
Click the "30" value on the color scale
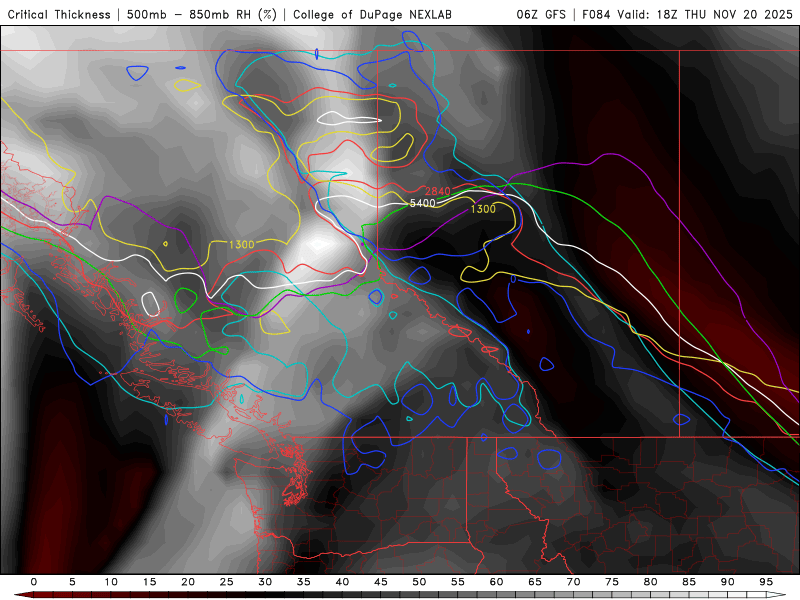(x=265, y=582)
